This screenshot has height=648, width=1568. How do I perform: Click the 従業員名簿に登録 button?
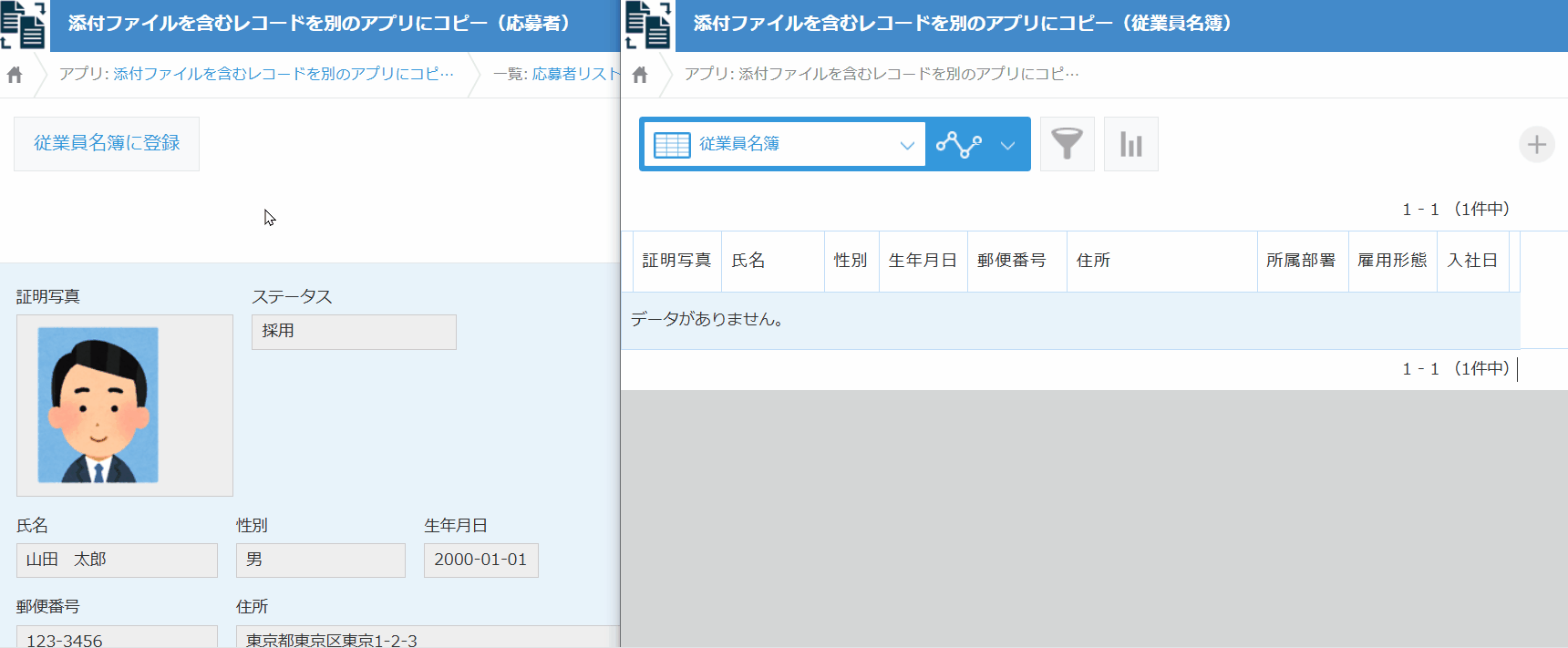point(107,144)
